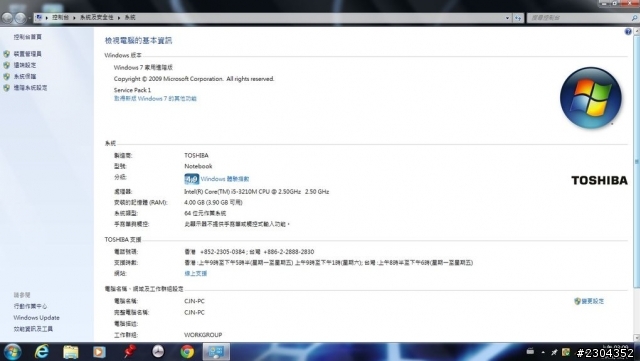Open Windows Media Player from taskbar

click(99, 352)
